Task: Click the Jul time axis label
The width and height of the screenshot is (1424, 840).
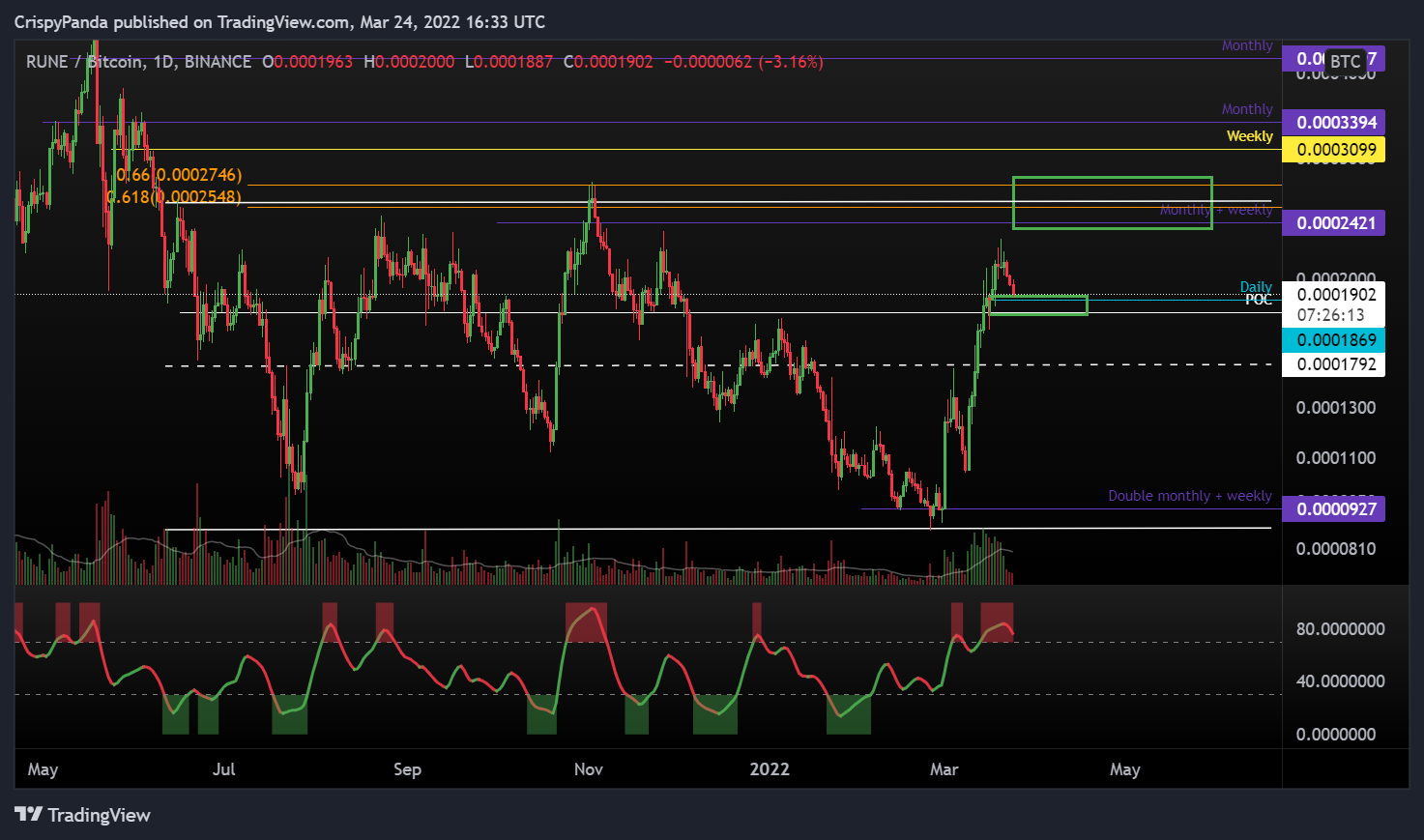Action: 223,769
